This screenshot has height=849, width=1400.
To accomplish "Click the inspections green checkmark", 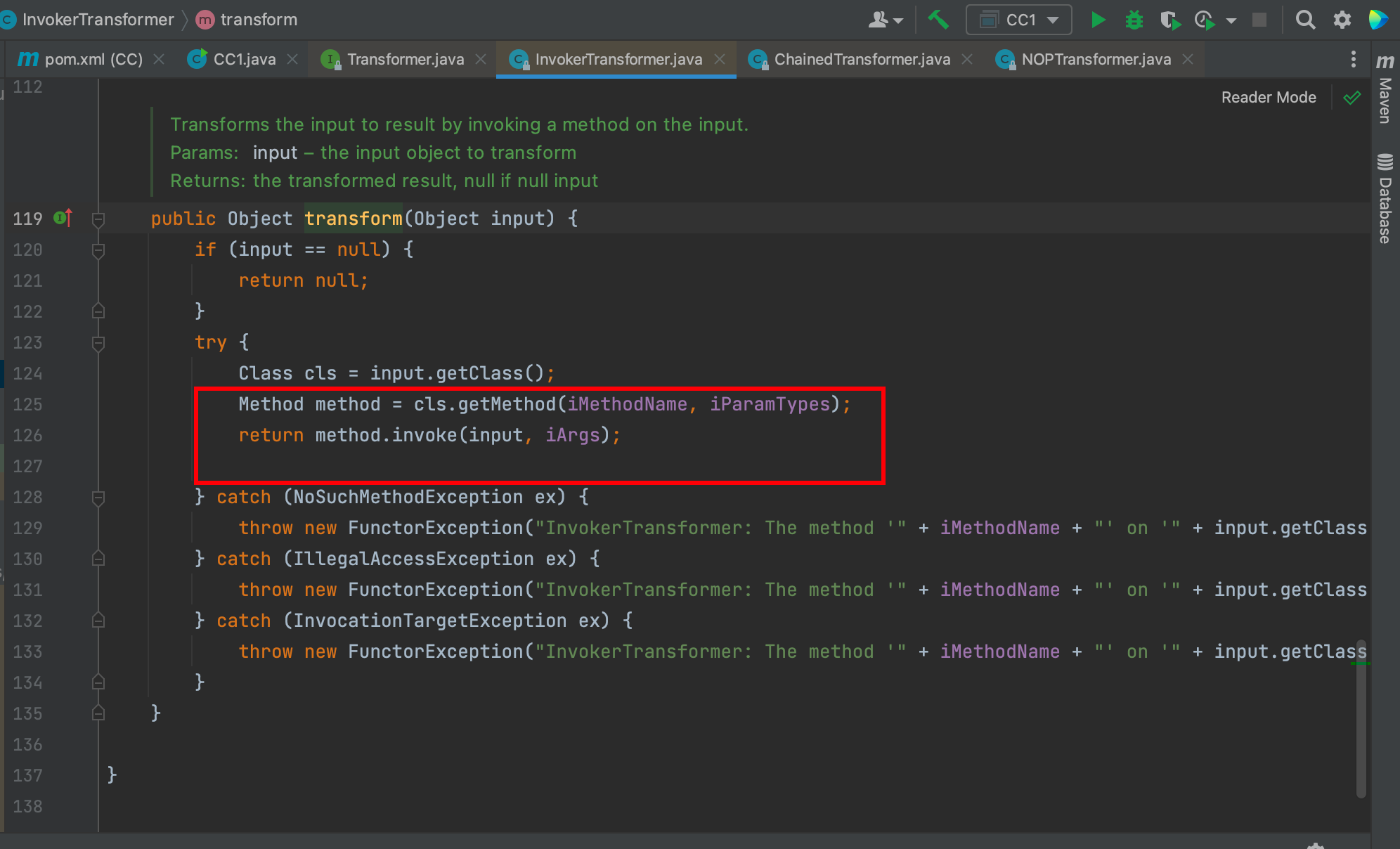I will click(1352, 98).
